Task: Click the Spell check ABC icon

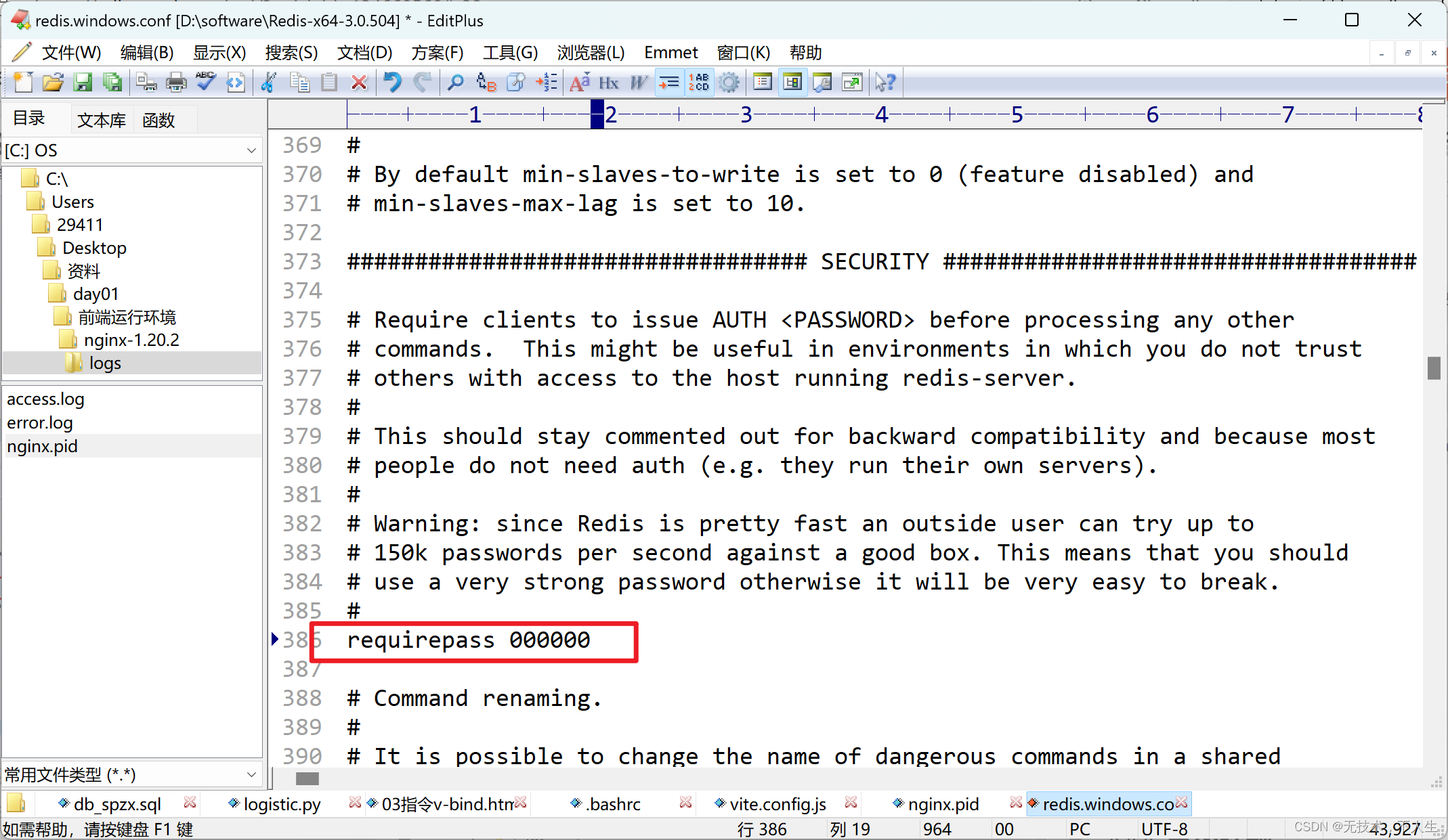Action: click(x=205, y=83)
